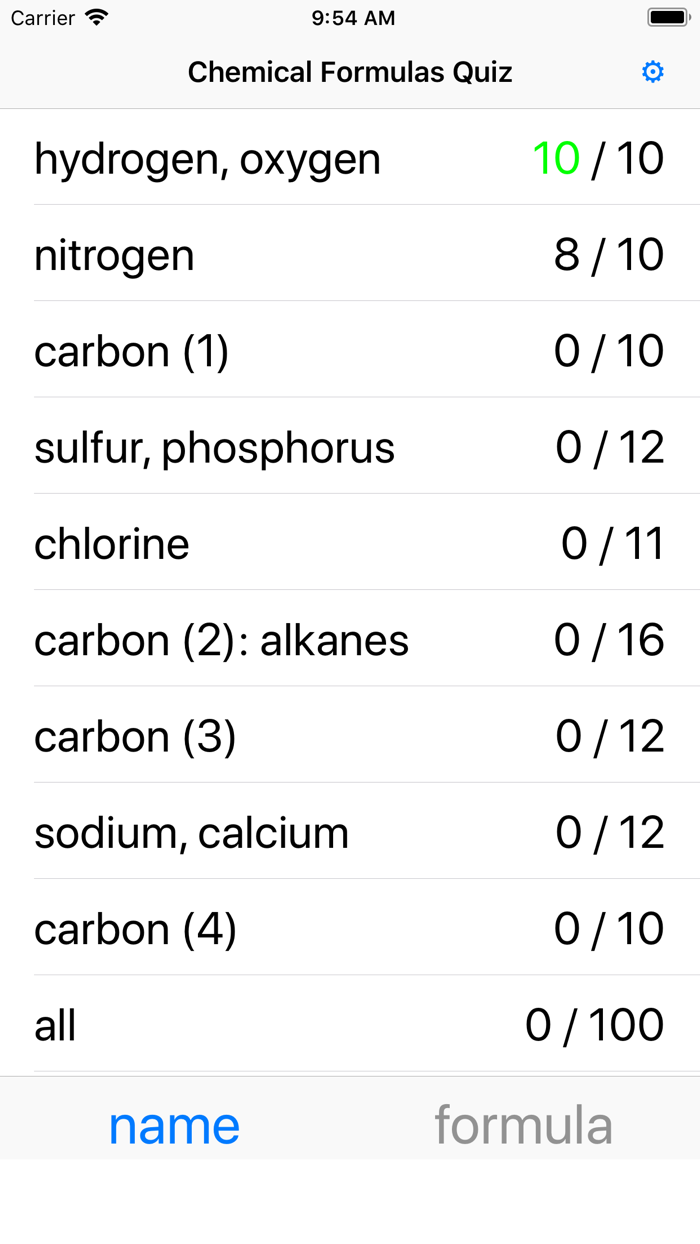This screenshot has height=1244, width=700.
Task: Open the carbon (3) quiz
Action: 350,736
